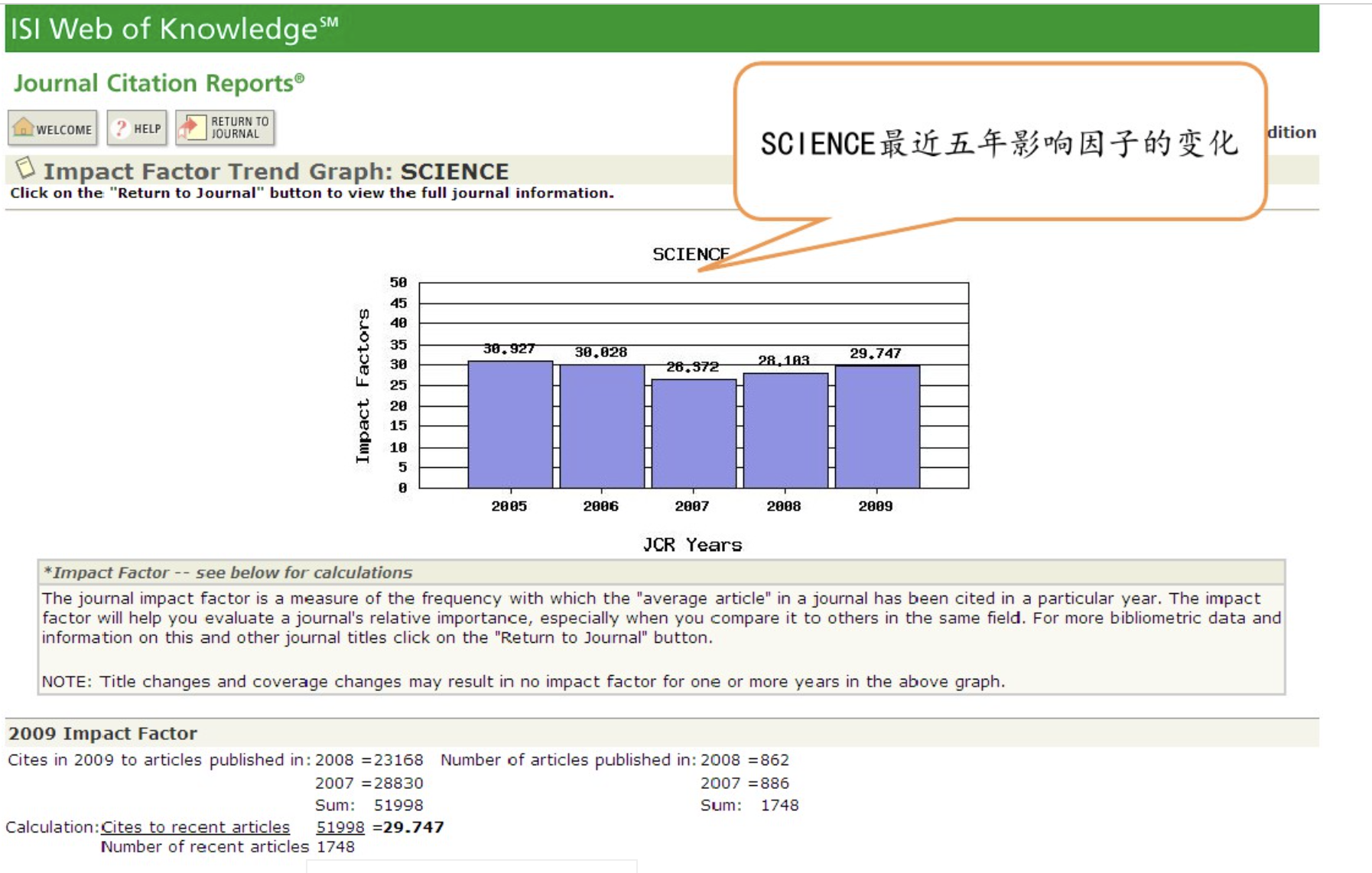This screenshot has width=1372, height=873.
Task: Select the cites value '2007 =28830'
Action: [x=369, y=783]
